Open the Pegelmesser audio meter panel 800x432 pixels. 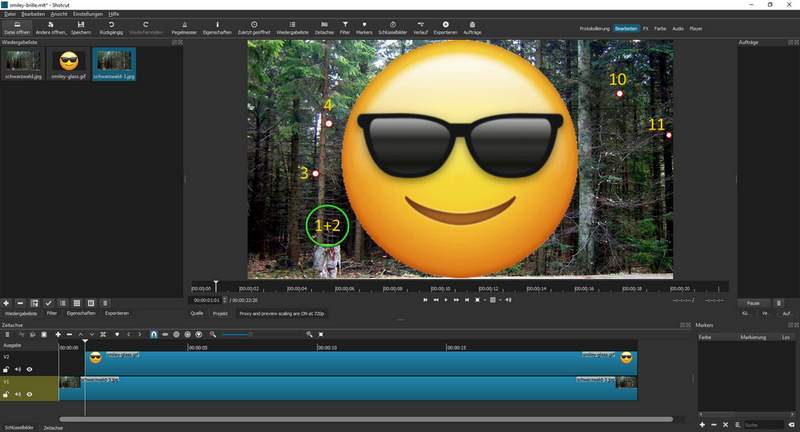pyautogui.click(x=184, y=26)
